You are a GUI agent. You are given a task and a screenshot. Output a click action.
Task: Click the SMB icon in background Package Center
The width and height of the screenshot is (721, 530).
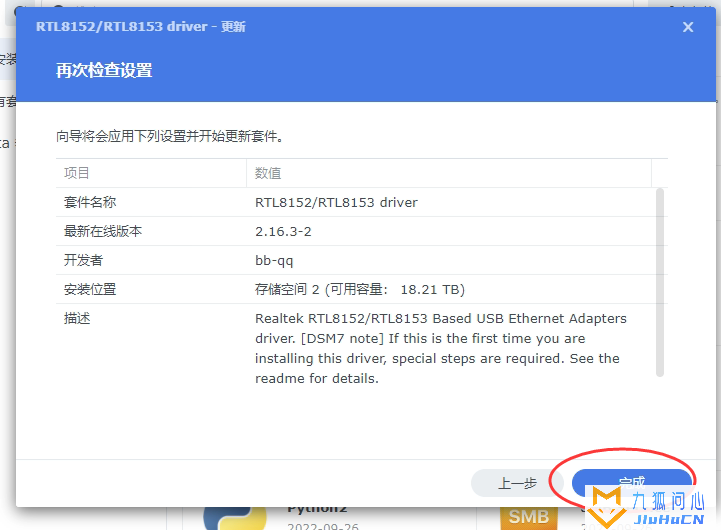pyautogui.click(x=529, y=518)
